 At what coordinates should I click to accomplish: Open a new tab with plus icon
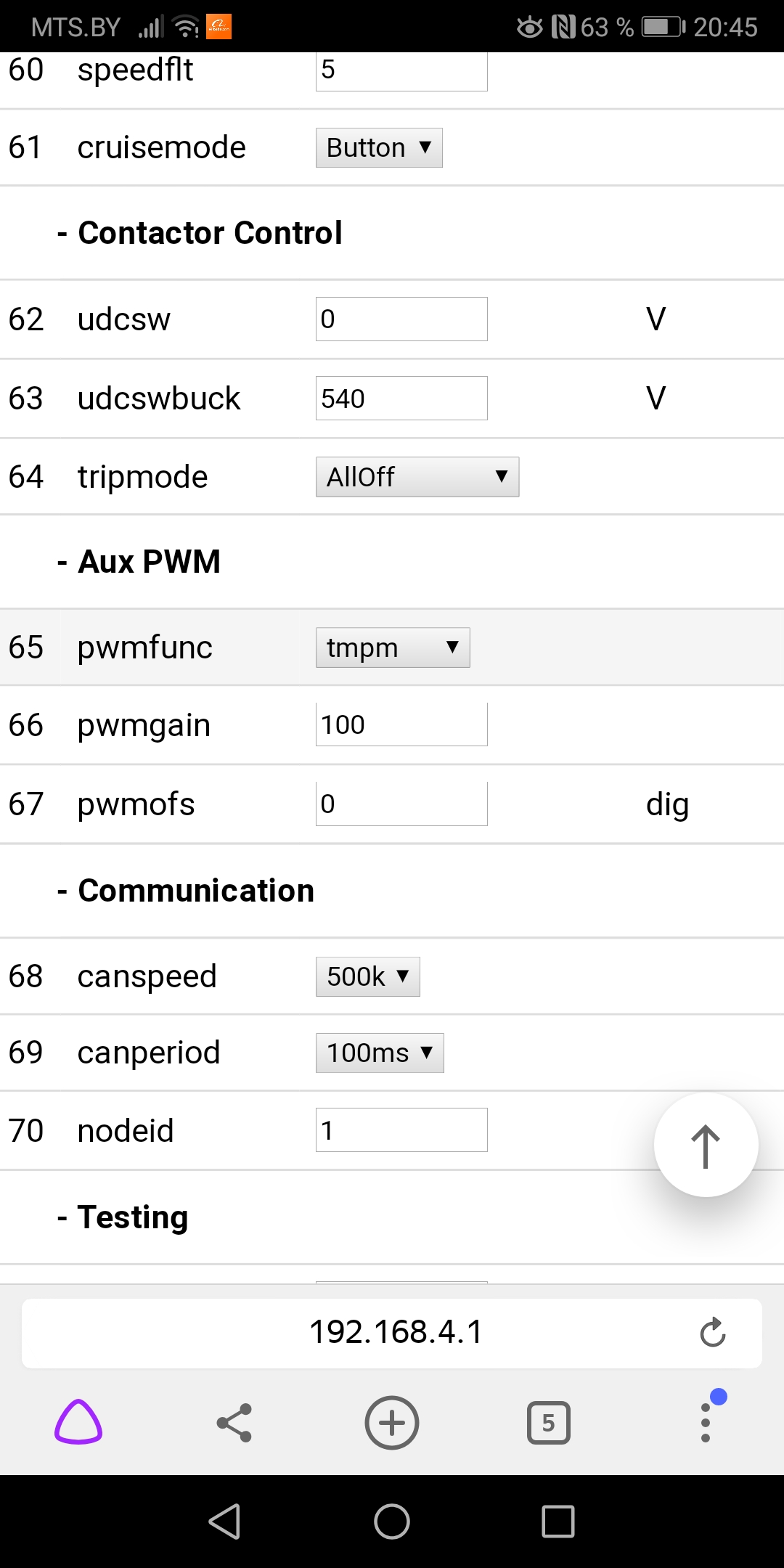(x=392, y=1422)
